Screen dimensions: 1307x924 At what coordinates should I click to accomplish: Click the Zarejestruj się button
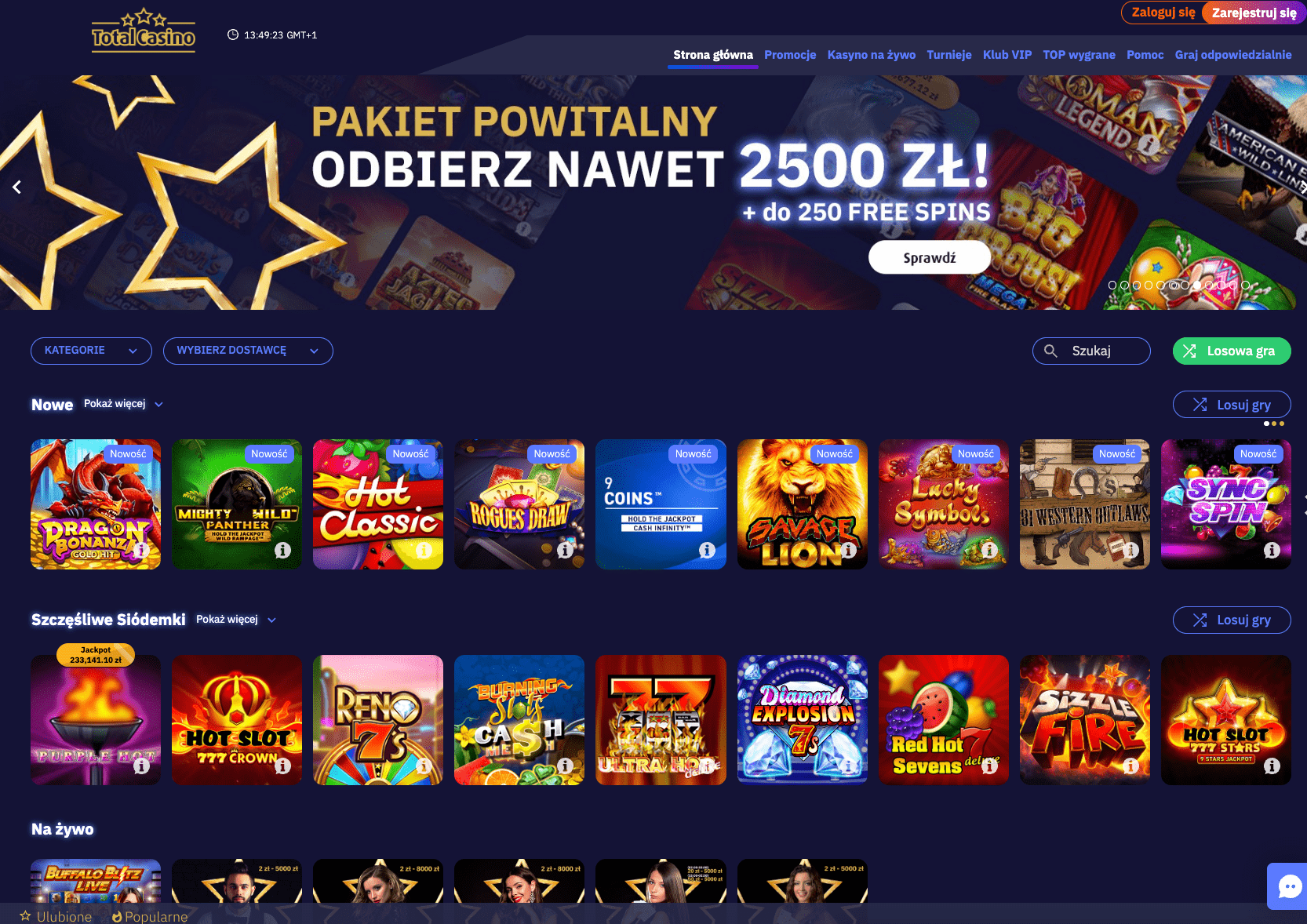[1253, 13]
